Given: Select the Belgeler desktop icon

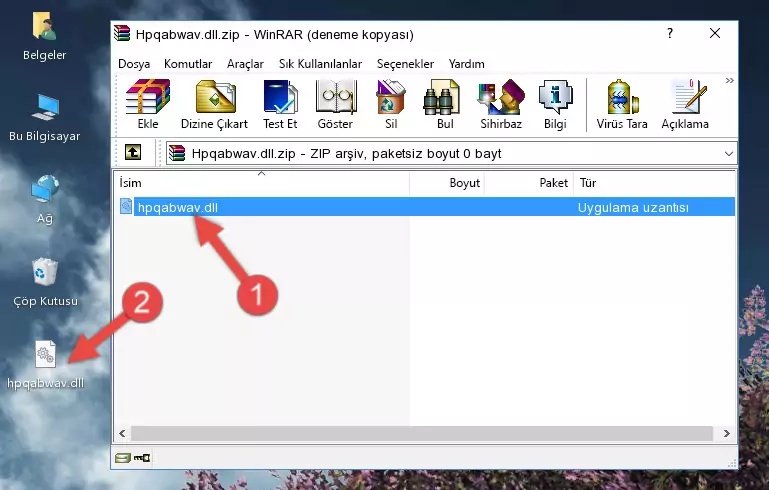Looking at the screenshot, I should click(45, 37).
